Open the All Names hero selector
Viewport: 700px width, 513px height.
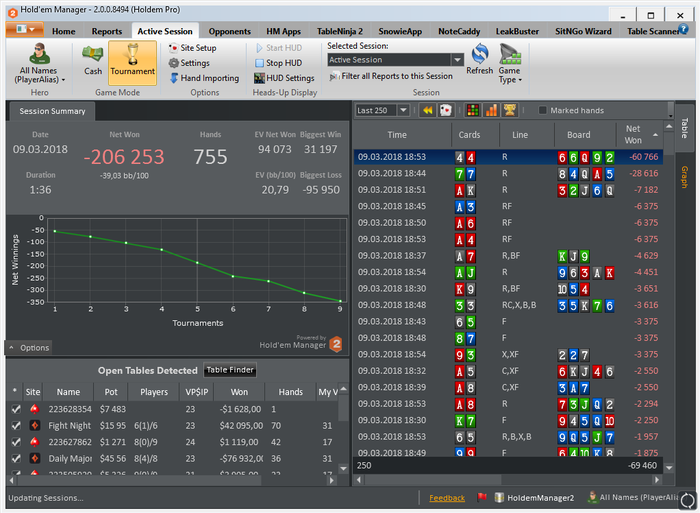tap(40, 63)
